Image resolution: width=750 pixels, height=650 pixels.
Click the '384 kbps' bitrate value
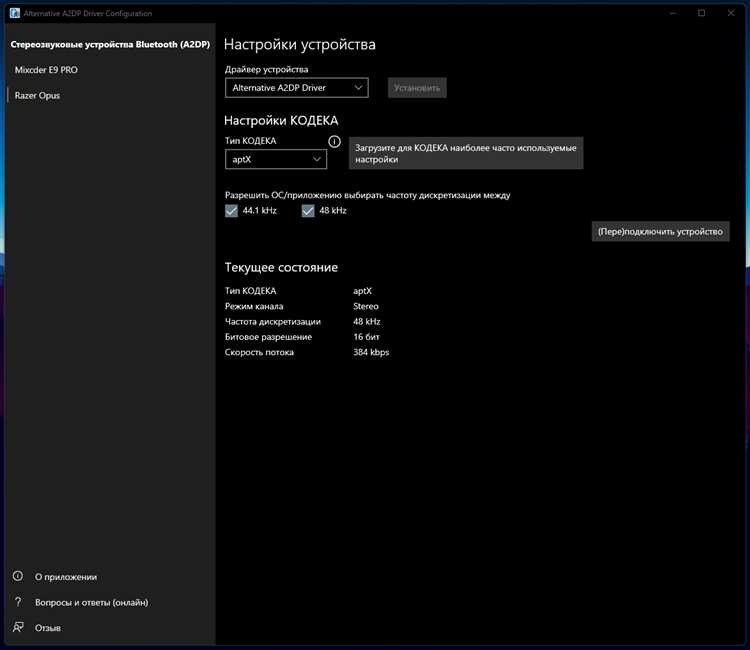tap(371, 352)
